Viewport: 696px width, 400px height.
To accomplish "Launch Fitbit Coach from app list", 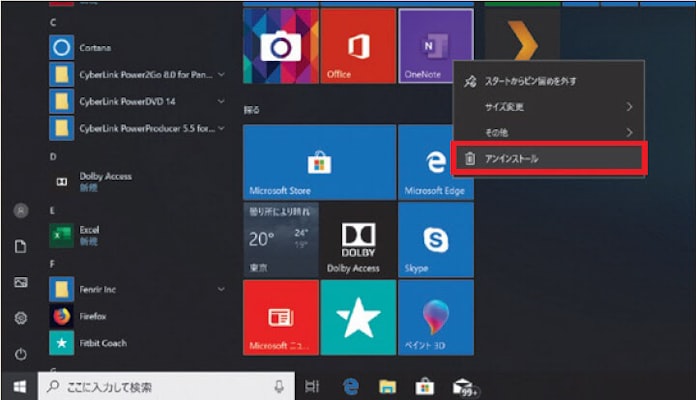I will coord(138,343).
